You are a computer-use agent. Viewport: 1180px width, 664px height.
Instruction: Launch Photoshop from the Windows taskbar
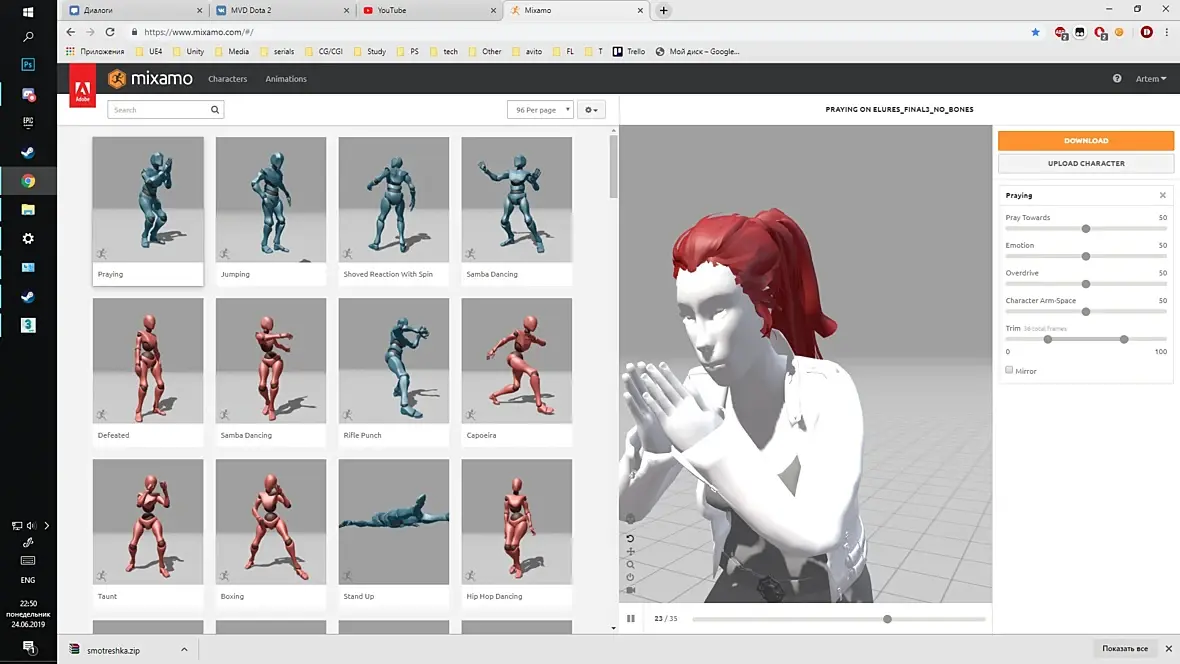[x=28, y=64]
